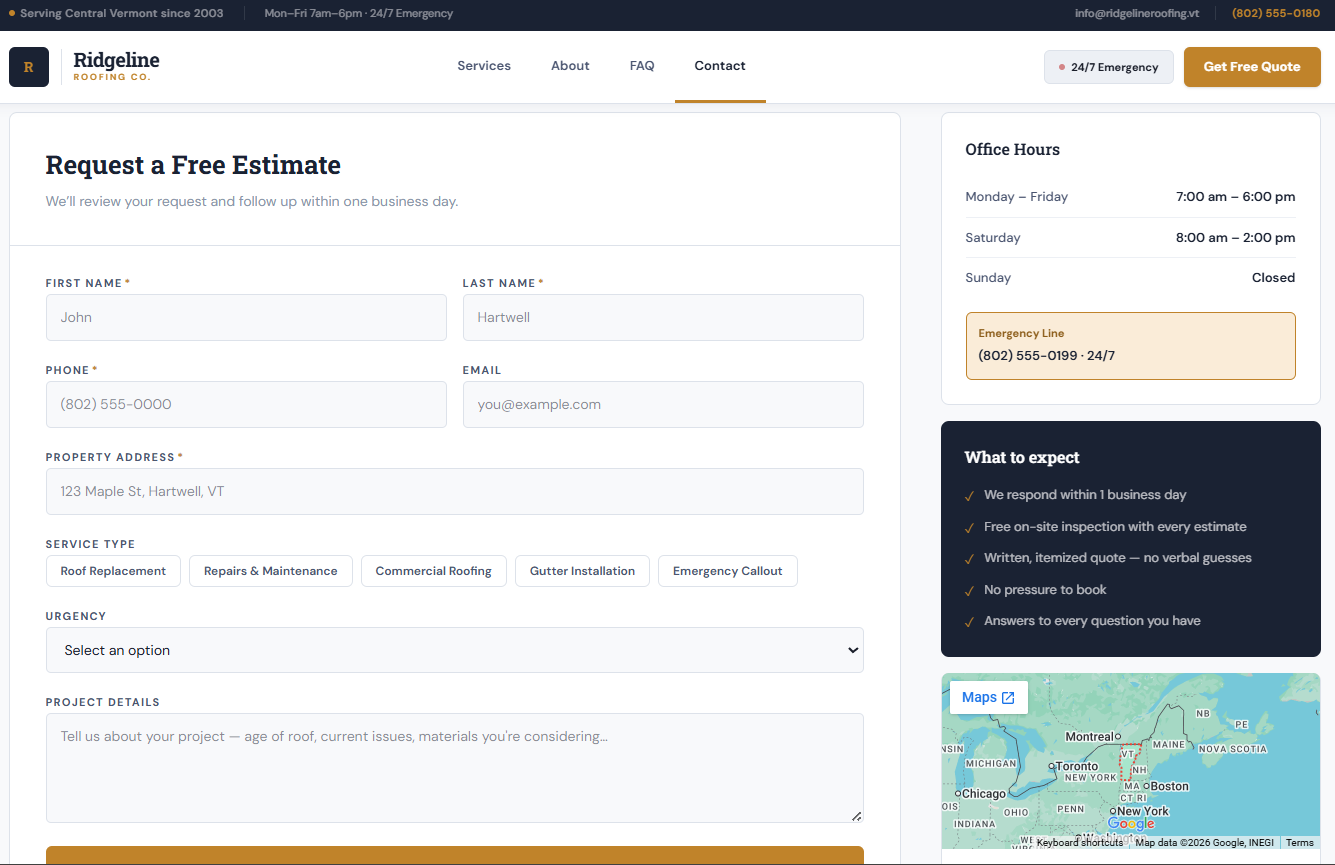This screenshot has width=1335, height=865.
Task: Select the Property Address field
Action: pos(455,491)
